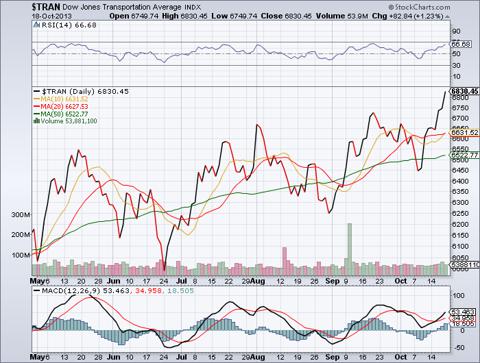Click the volume bars icon in the legend

pos(37,121)
